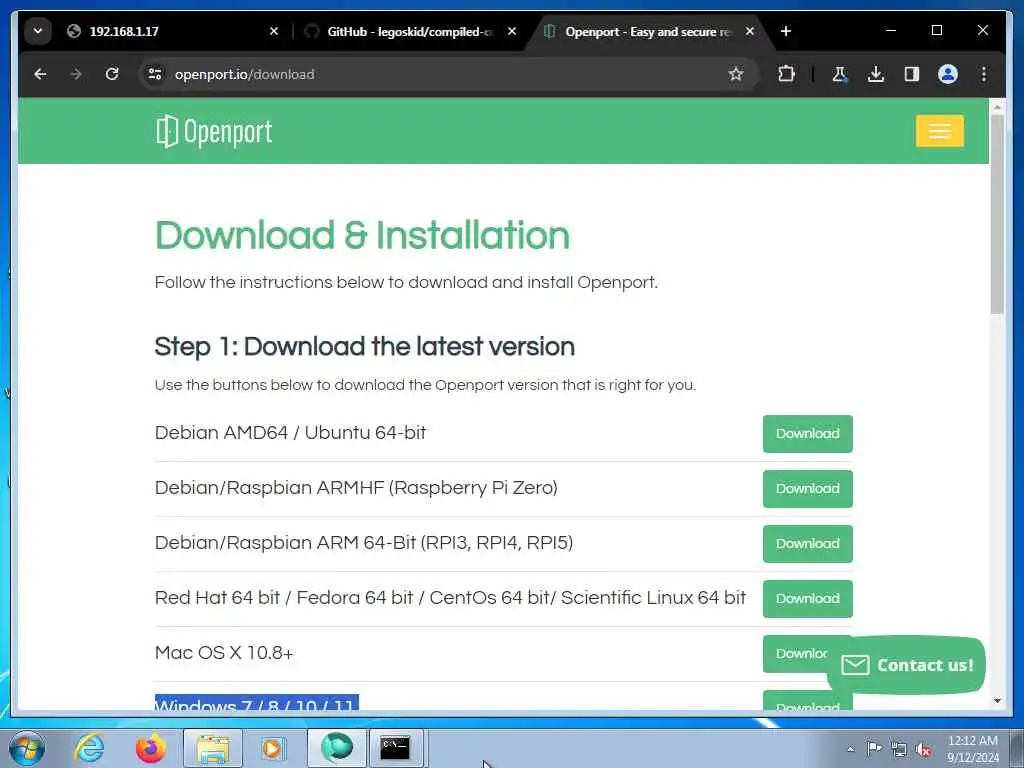Screen dimensions: 1024x768
Task: Switch to the 192.168.1.17 tab
Action: pyautogui.click(x=163, y=31)
